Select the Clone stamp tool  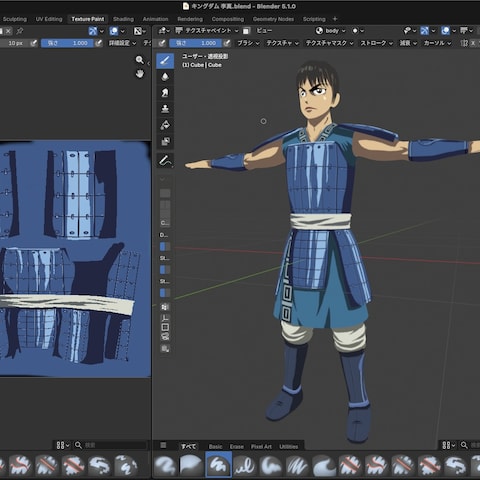coord(165,109)
